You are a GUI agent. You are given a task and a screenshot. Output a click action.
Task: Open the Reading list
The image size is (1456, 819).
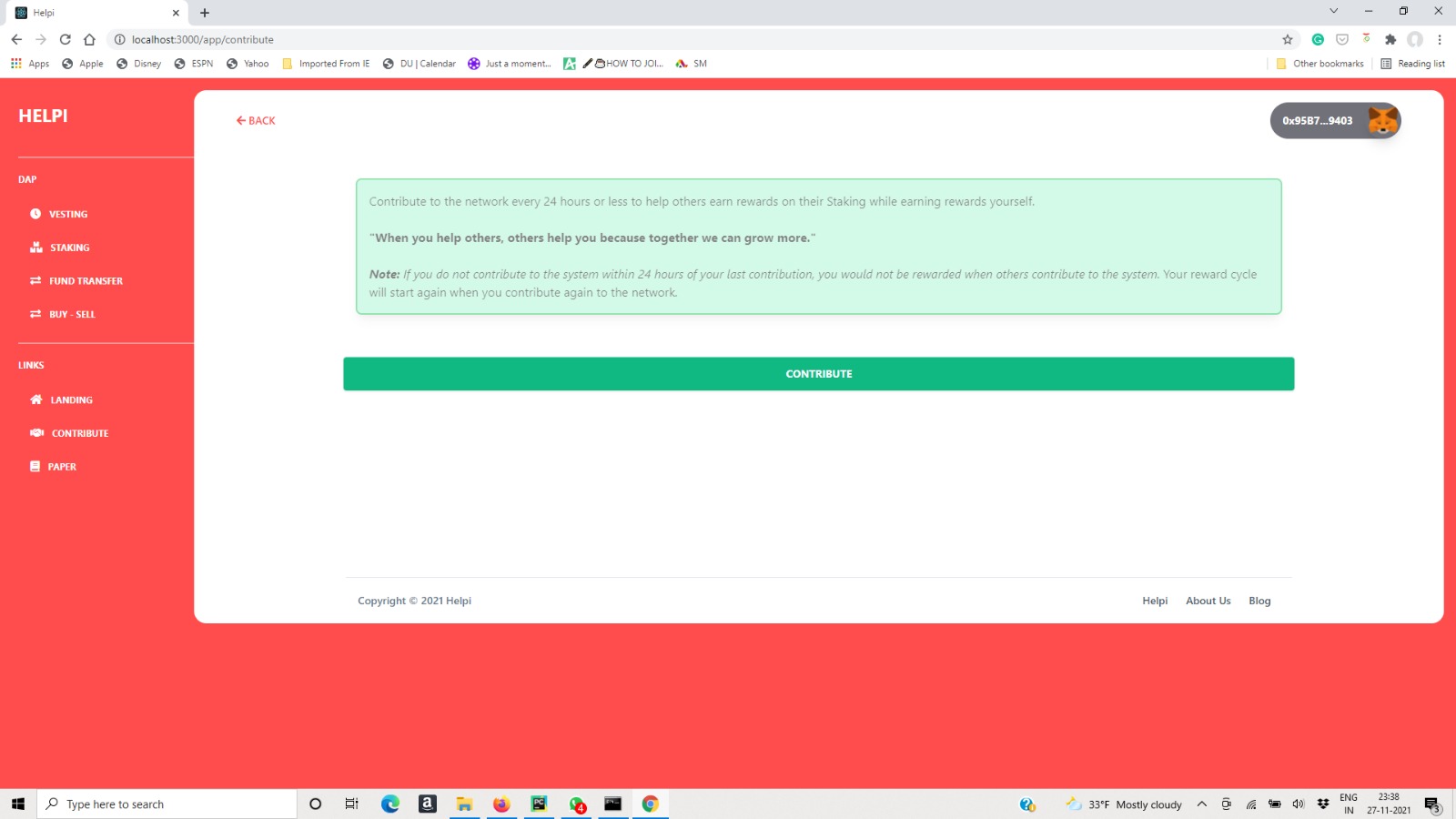[x=1412, y=64]
